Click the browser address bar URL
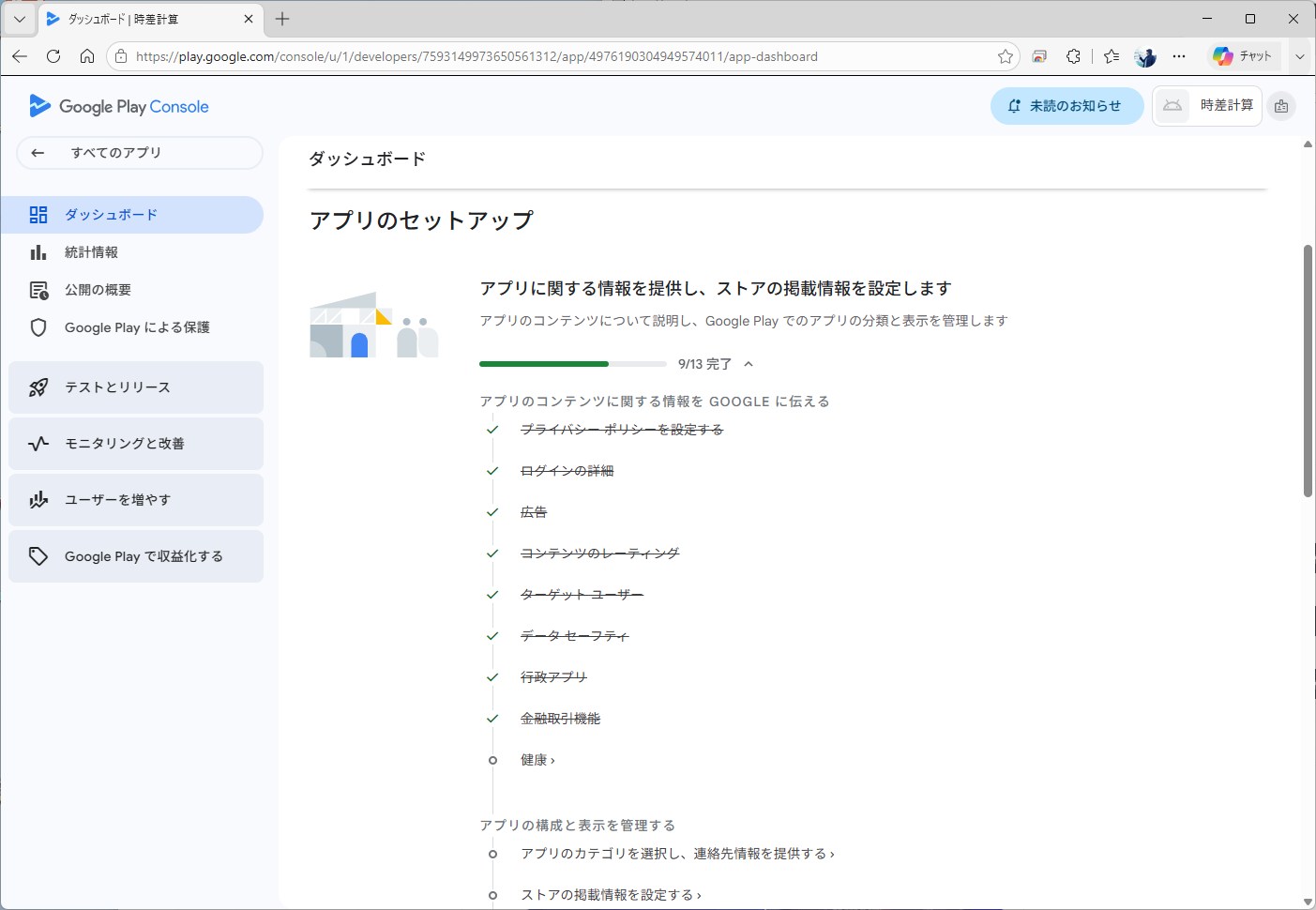The image size is (1316, 910). [x=476, y=56]
